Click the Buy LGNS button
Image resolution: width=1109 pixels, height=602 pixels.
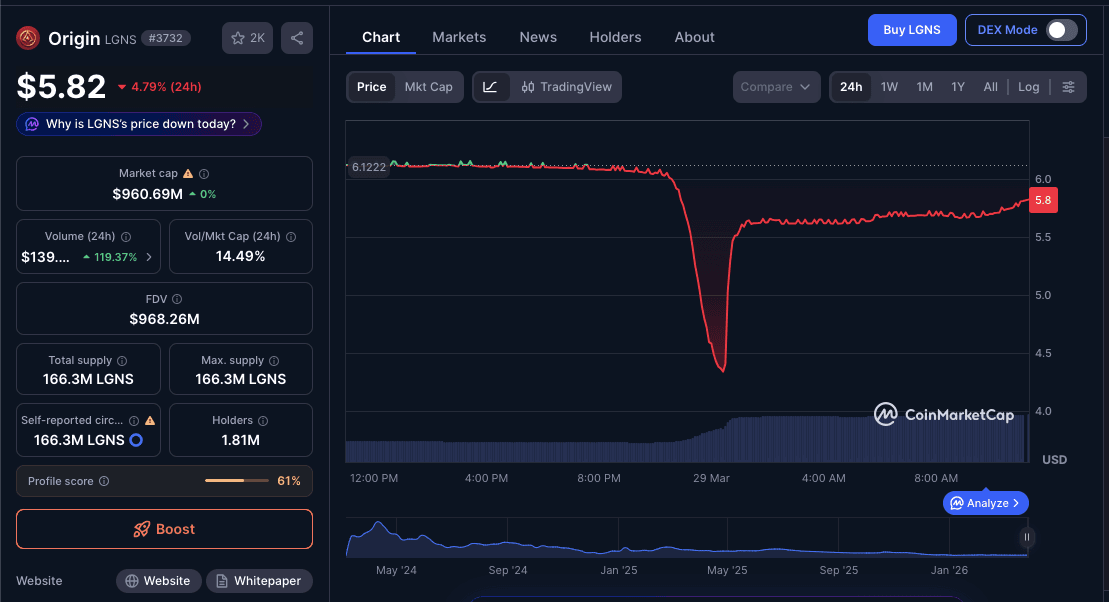(x=911, y=30)
